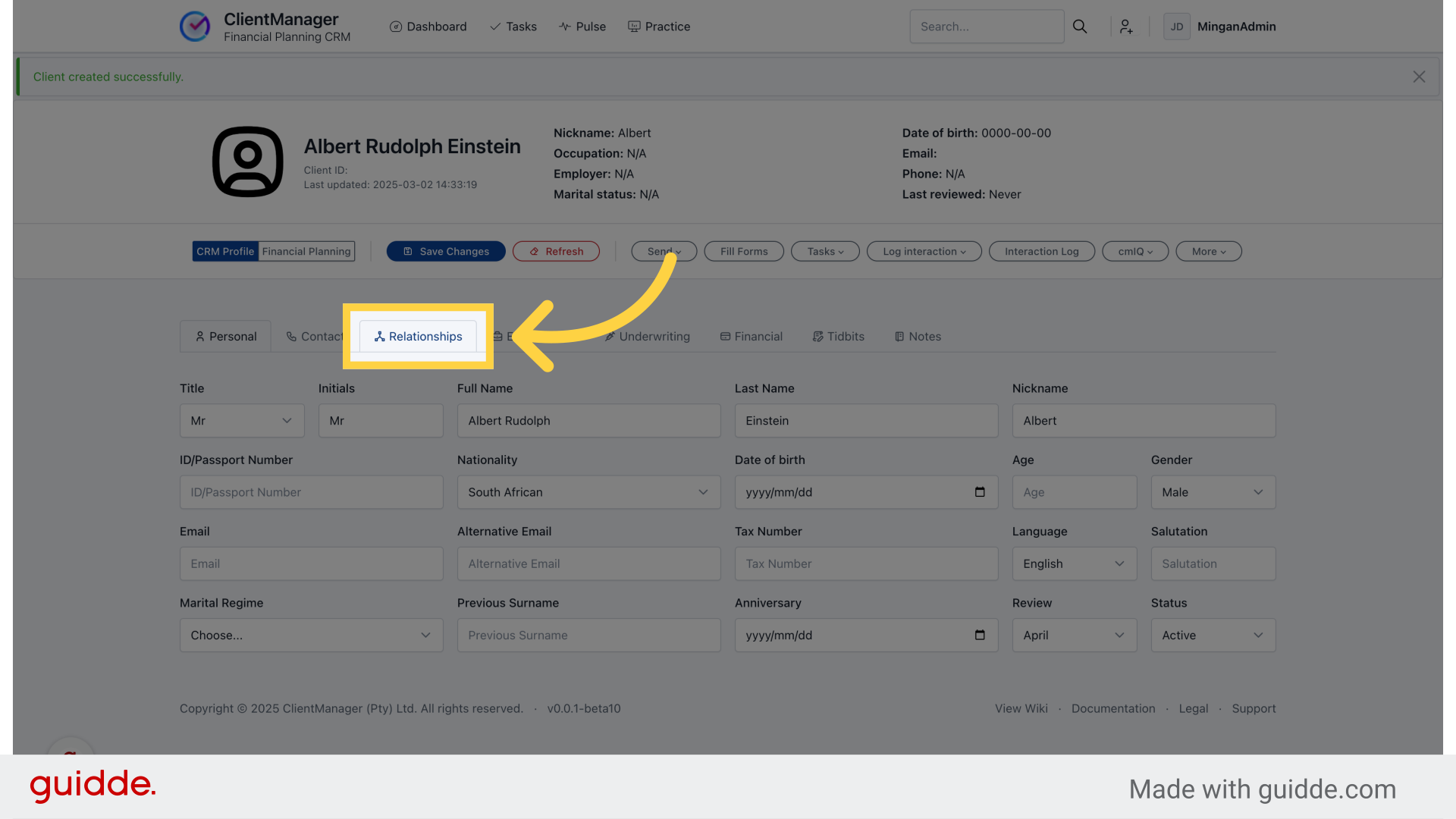Viewport: 1456px width, 819px height.
Task: Click the add user icon in header
Action: point(1126,27)
